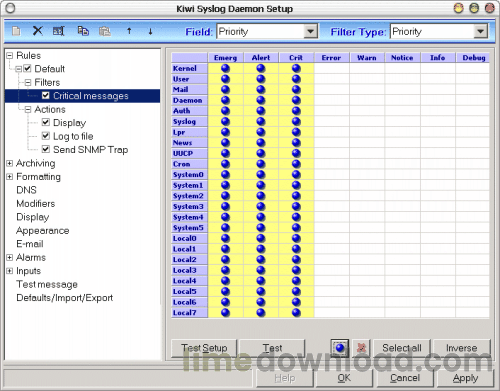Click the Move down arrow icon
This screenshot has width=500, height=391.
150,31
